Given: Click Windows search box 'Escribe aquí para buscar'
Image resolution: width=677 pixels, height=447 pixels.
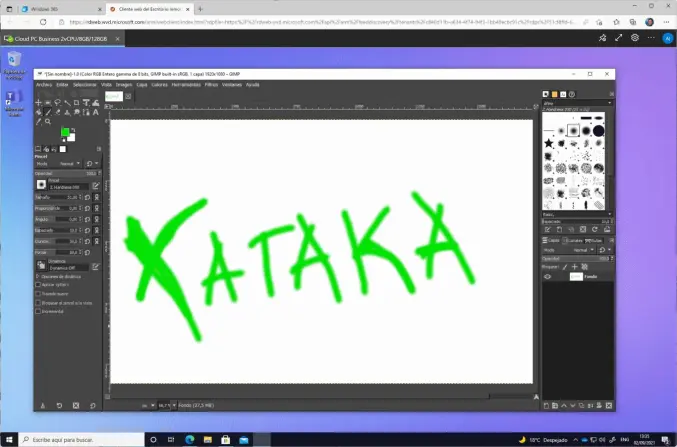Looking at the screenshot, I should click(x=81, y=440).
